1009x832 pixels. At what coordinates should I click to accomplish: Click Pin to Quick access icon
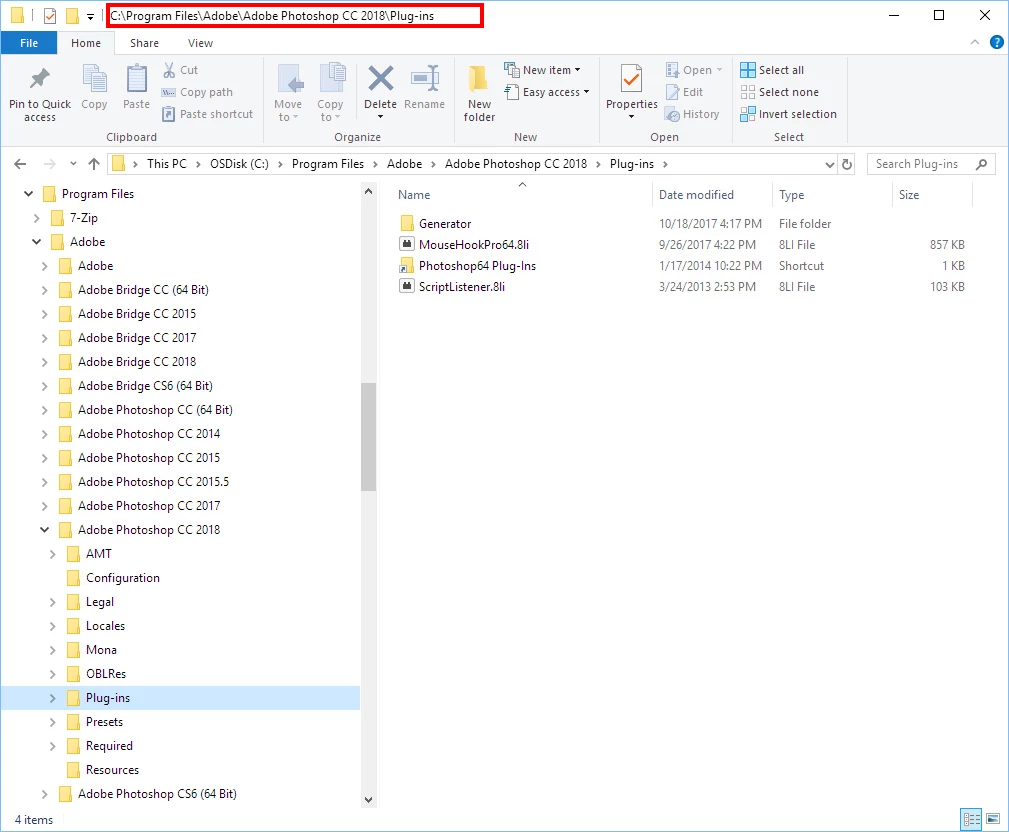pyautogui.click(x=40, y=80)
